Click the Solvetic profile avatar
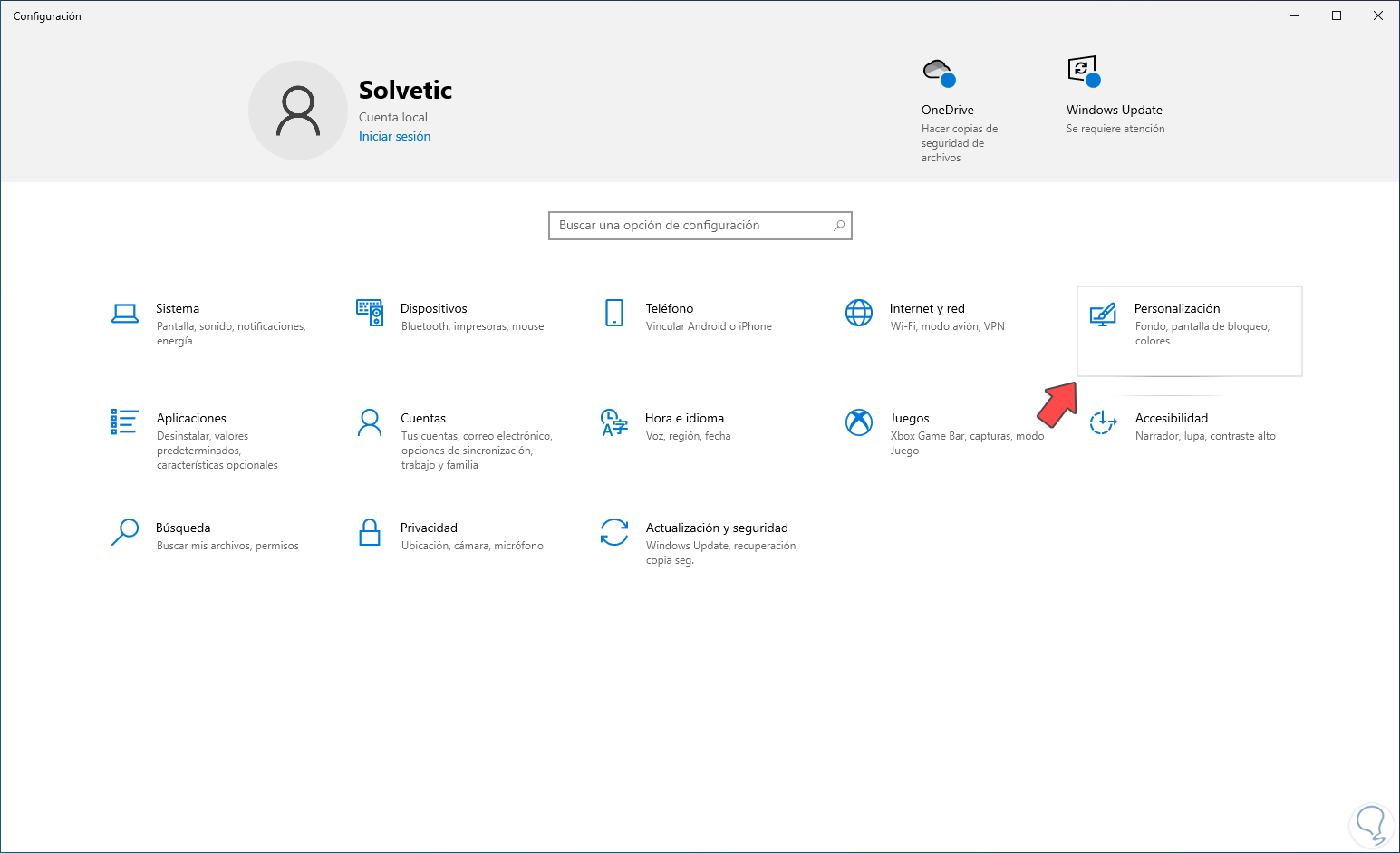Screen dimensions: 1400x853 298,111
